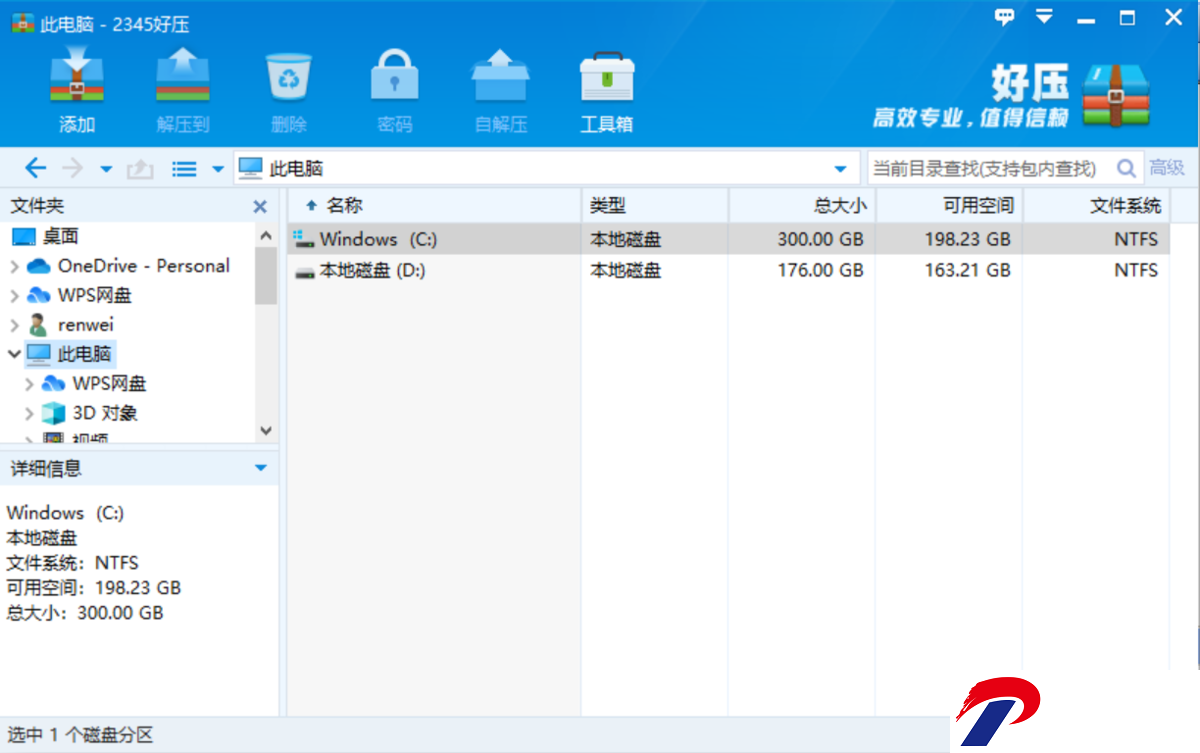Click the 198.23 GB cell in the drive list

coord(967,239)
